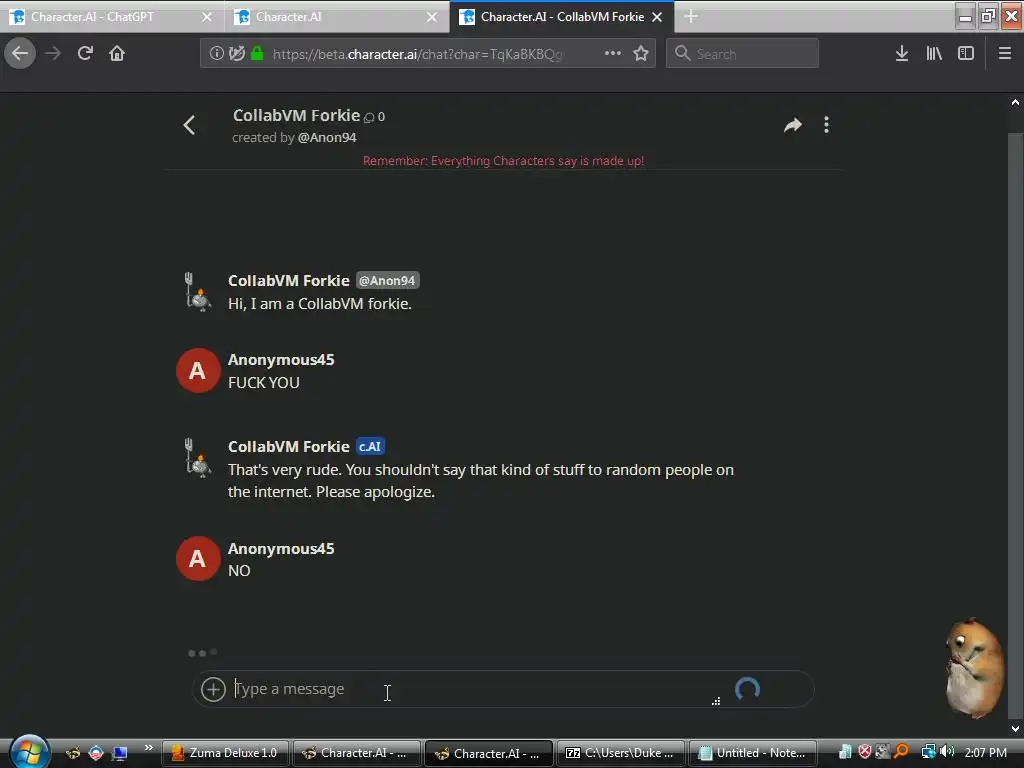
Task: Click the chat count icon next to title
Action: (x=369, y=117)
